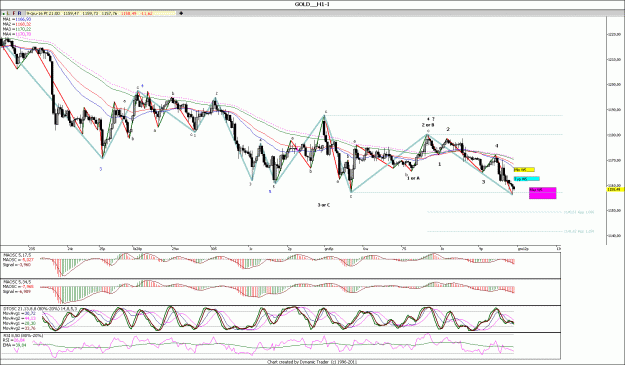Click the MA2 value label

(x=17, y=24)
